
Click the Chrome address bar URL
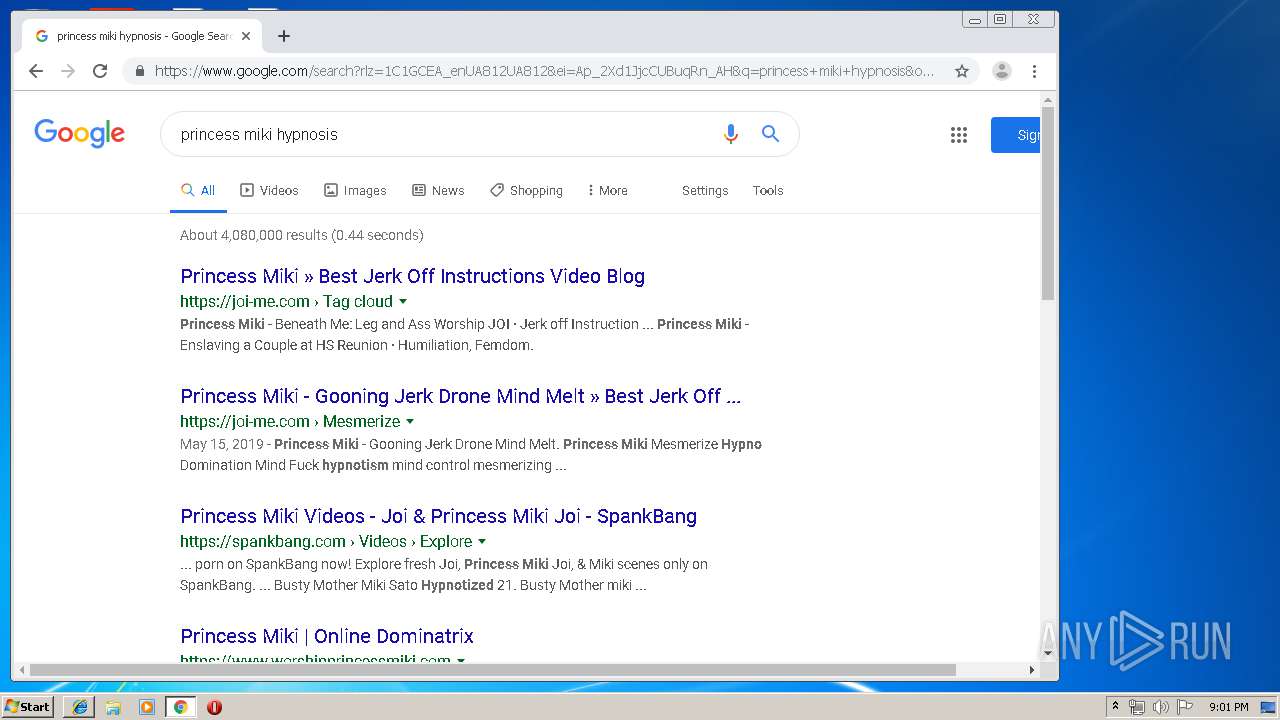pos(545,71)
